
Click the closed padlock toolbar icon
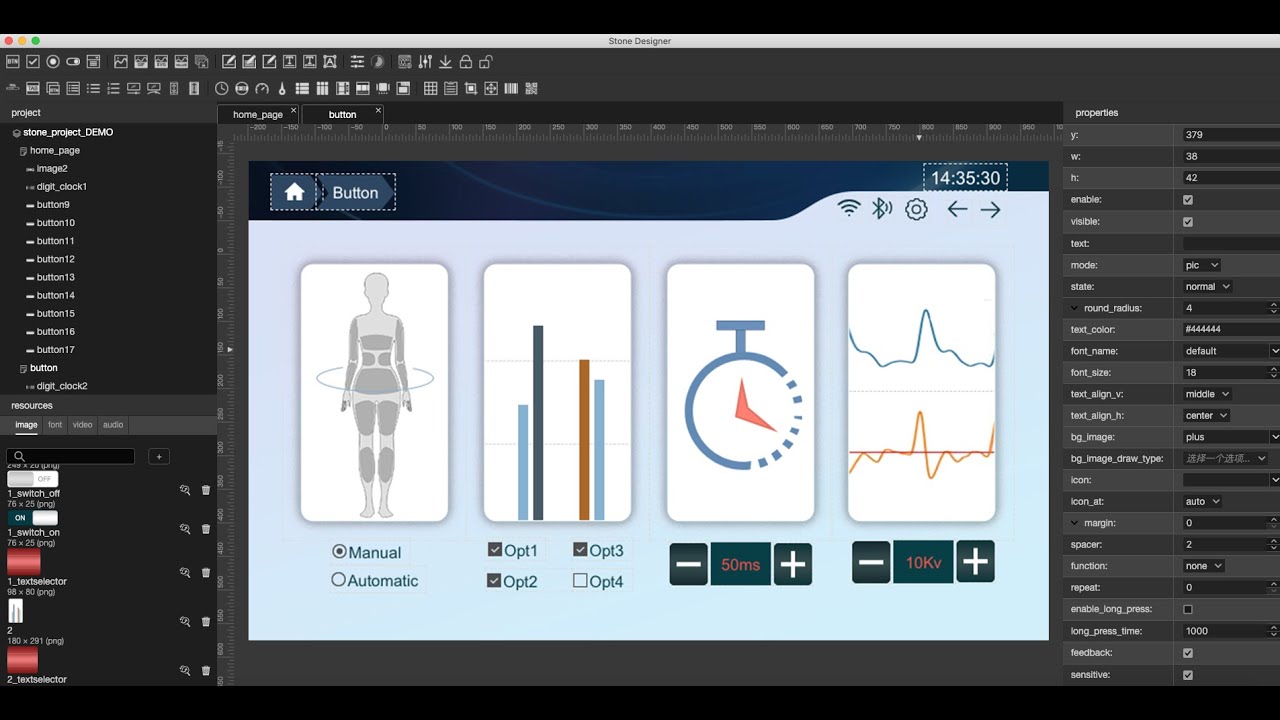tap(465, 62)
